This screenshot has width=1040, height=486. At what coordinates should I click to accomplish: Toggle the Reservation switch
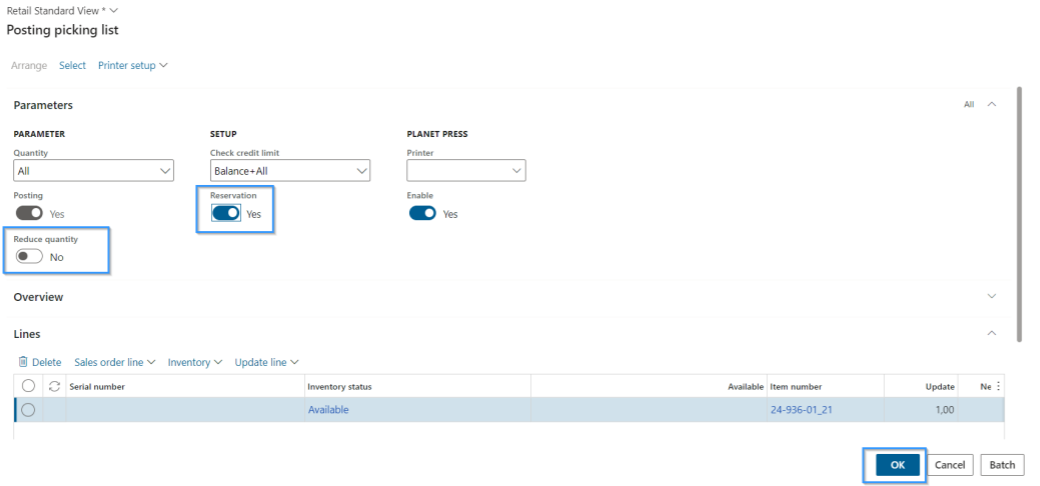(226, 213)
